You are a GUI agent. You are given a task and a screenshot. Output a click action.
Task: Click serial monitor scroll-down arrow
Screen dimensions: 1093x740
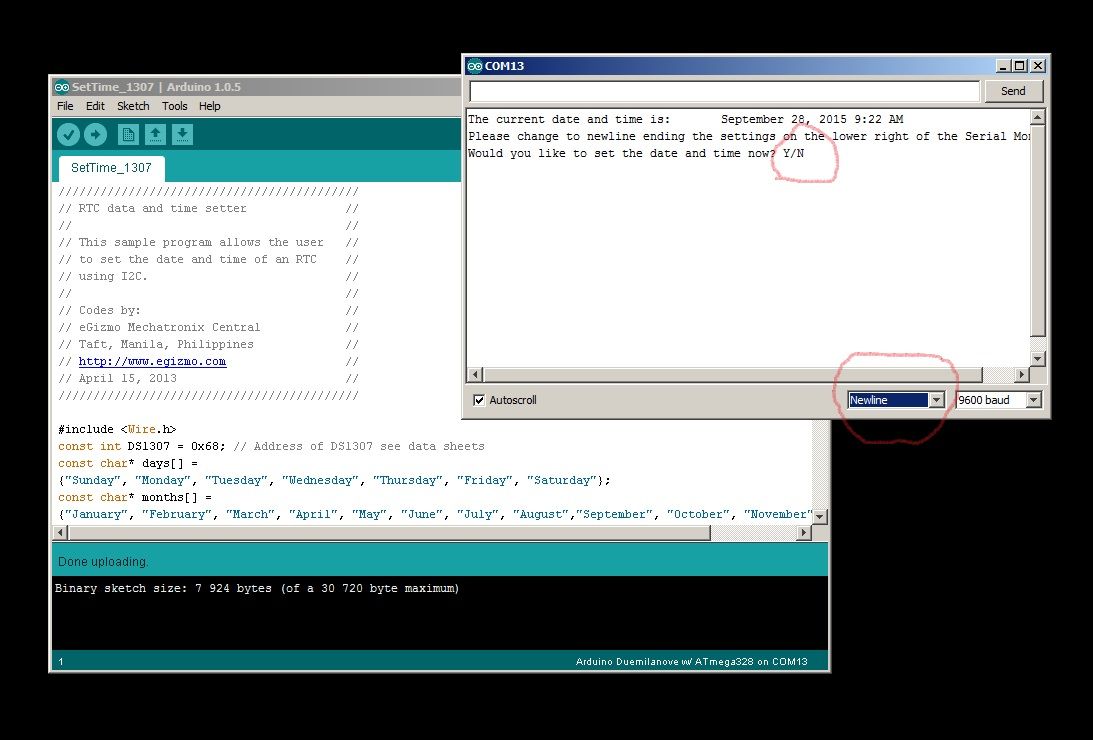click(x=1037, y=360)
